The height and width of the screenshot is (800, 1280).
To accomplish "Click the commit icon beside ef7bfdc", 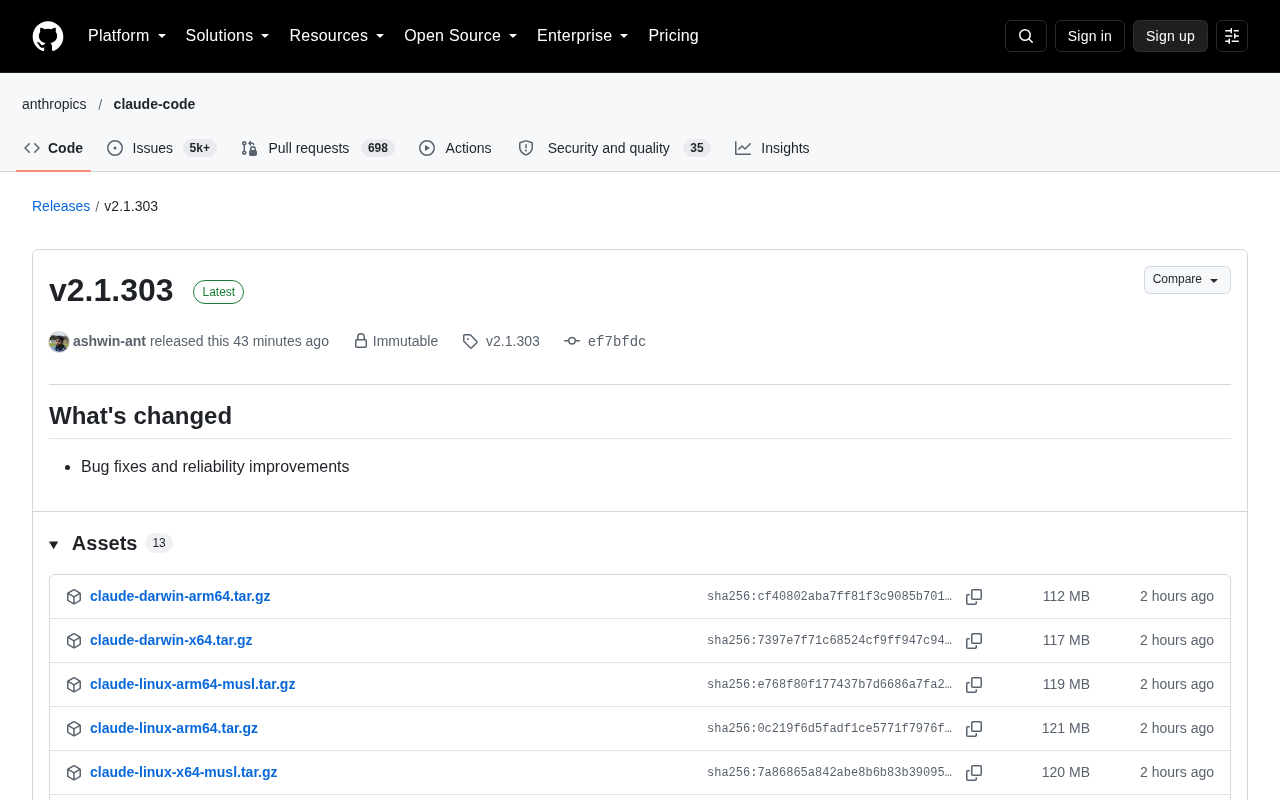I will point(572,341).
